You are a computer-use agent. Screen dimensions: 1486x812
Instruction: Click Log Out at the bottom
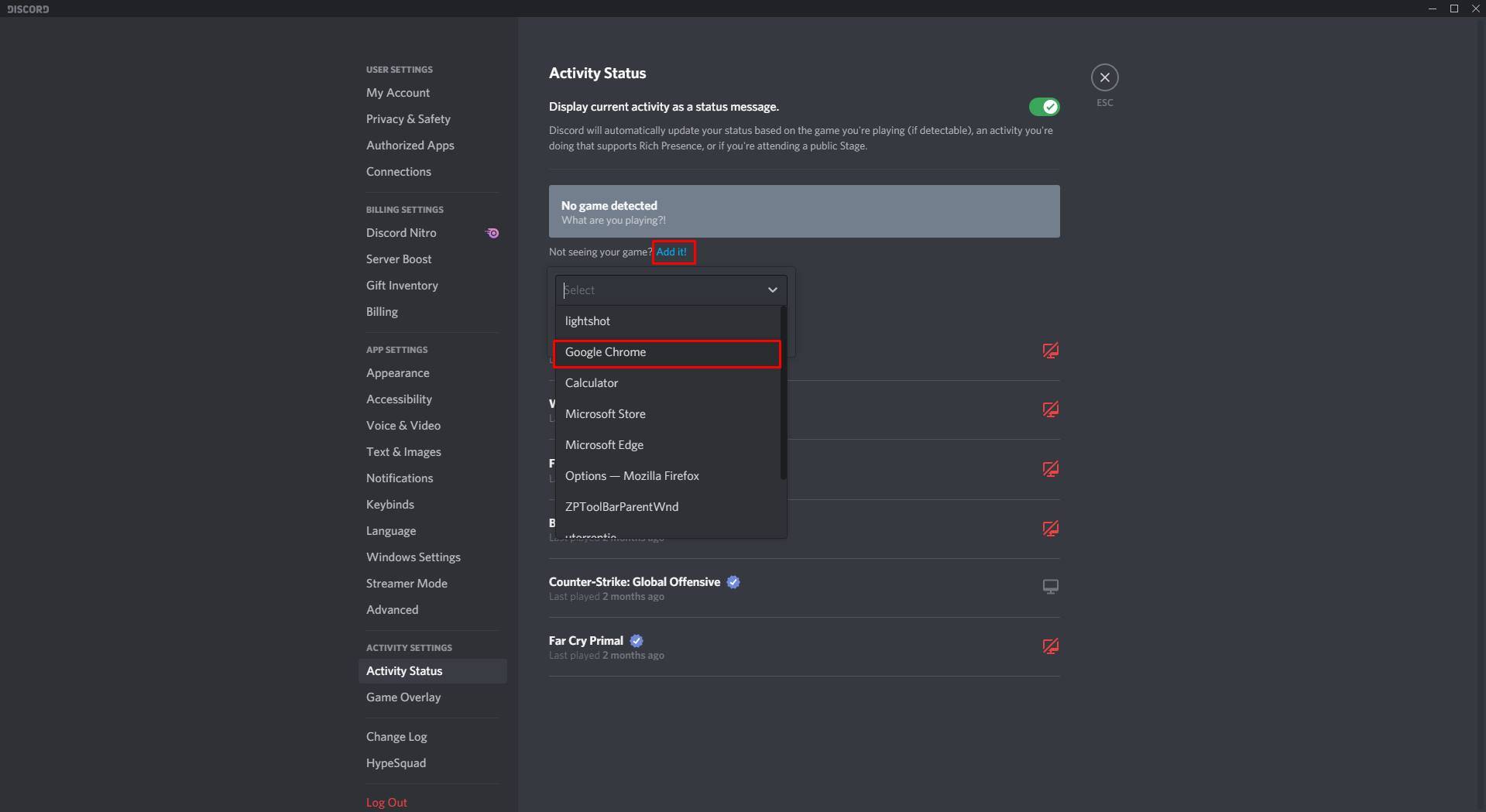[386, 802]
